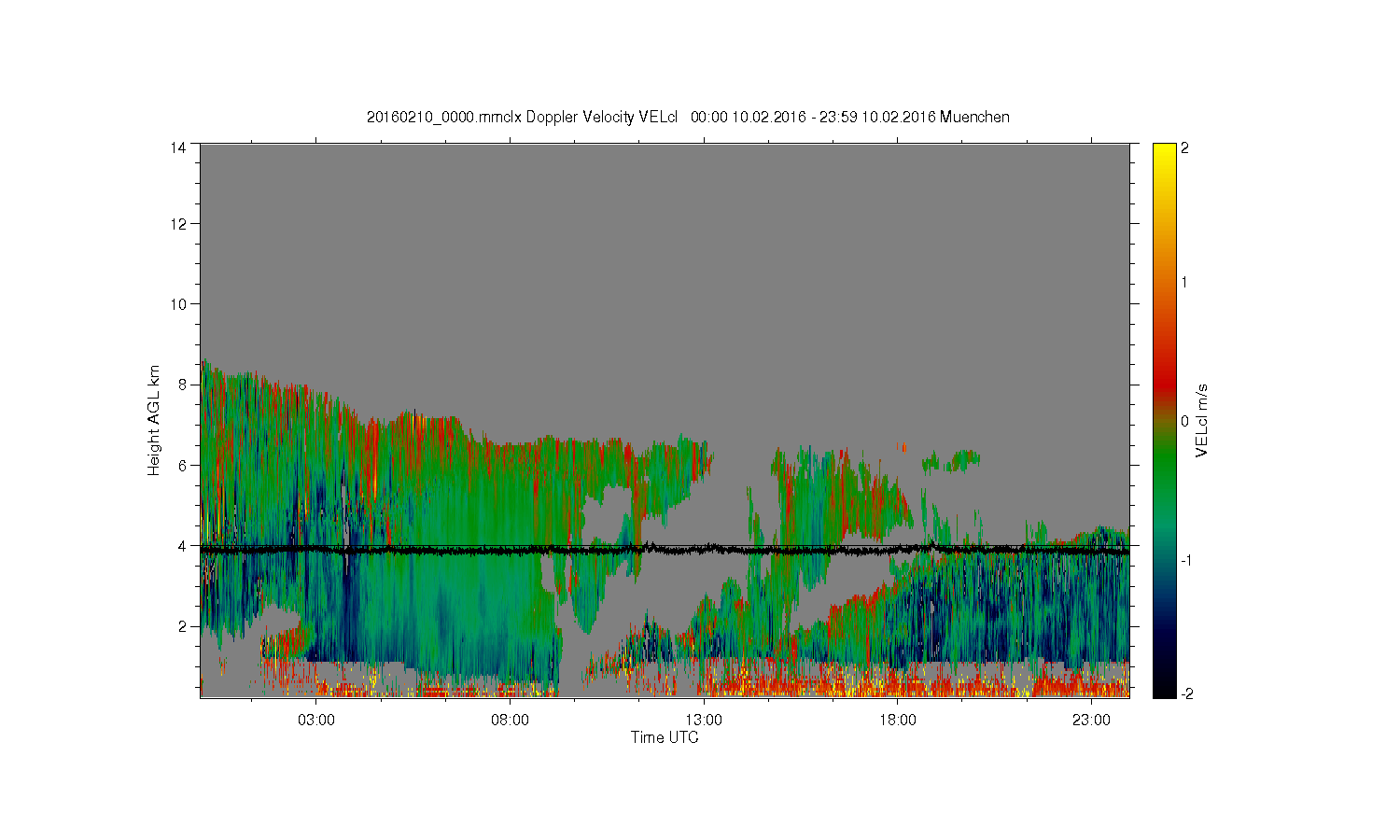
Task: Click inside the Doppler velocity plot area
Action: tap(665, 420)
